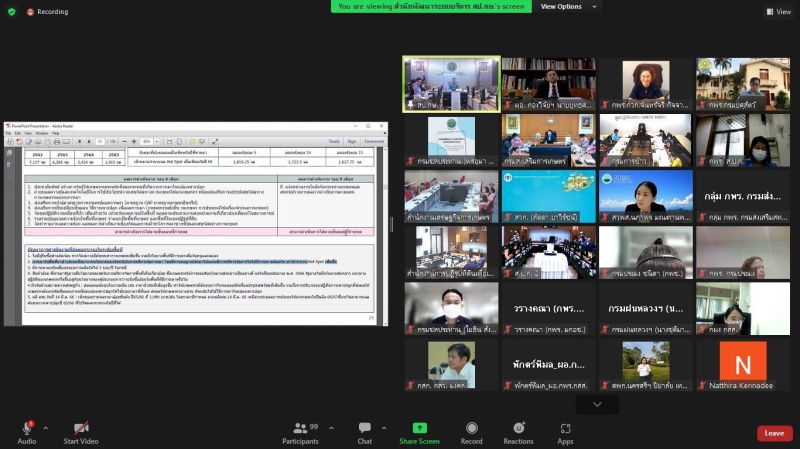Select the highlighted active speaker video tile
This screenshot has height=449, width=800.
click(451, 83)
